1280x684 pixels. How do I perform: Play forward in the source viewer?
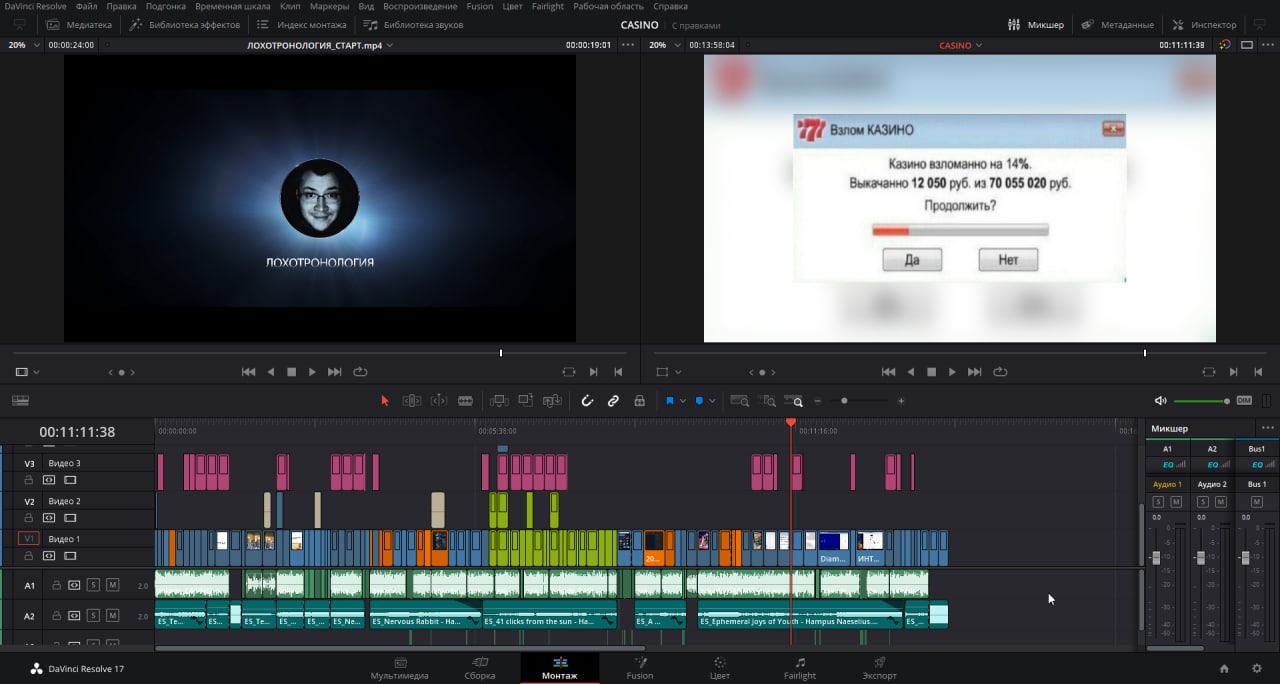point(312,371)
